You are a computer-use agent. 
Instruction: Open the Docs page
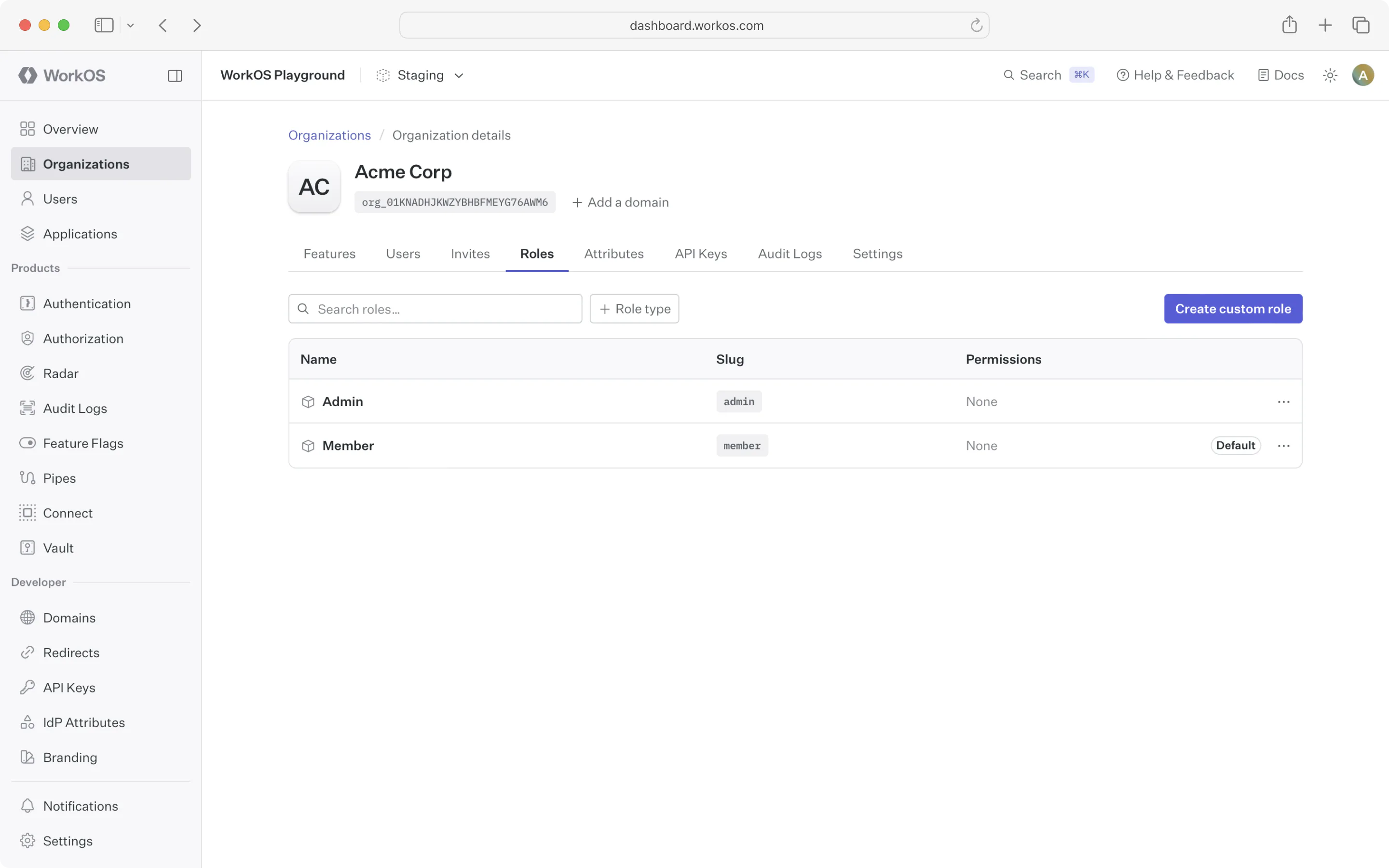1280,75
